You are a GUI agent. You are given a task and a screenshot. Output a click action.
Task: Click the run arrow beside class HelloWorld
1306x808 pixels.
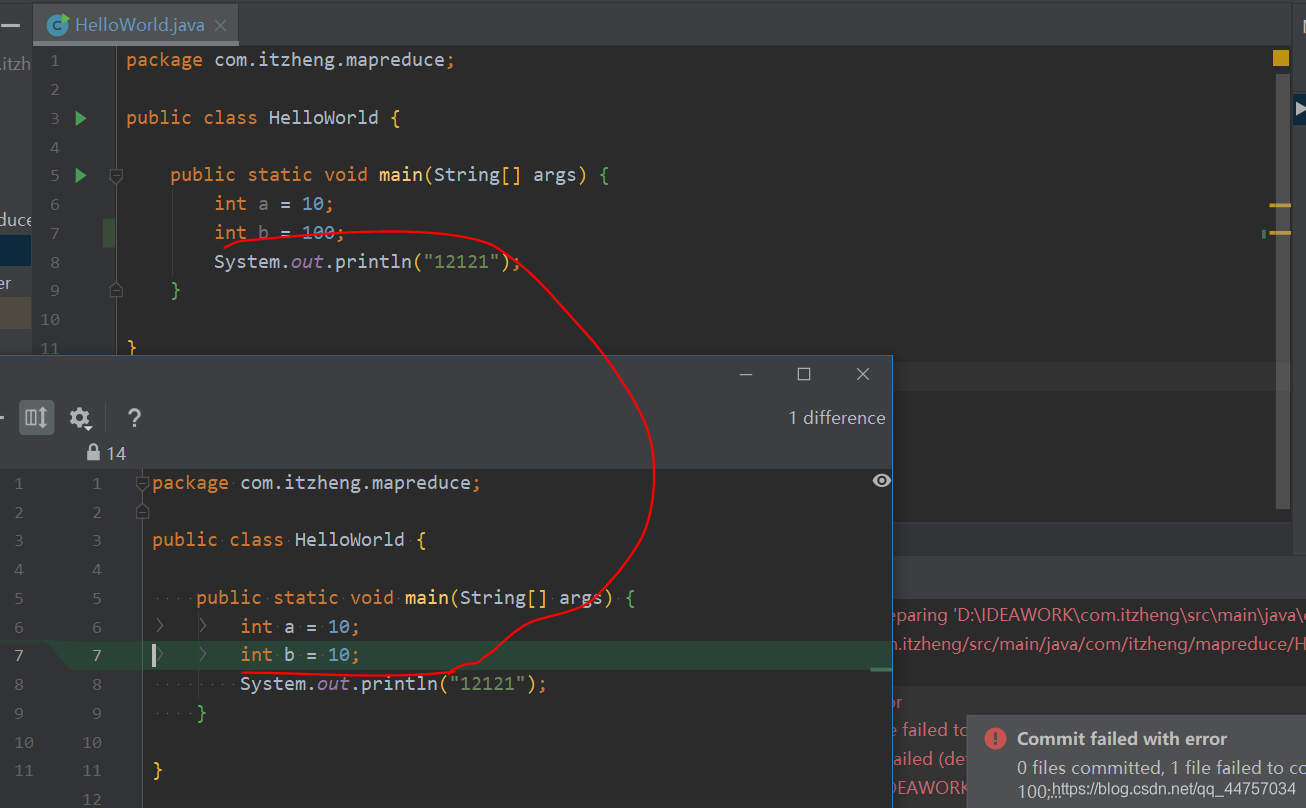tap(81, 118)
